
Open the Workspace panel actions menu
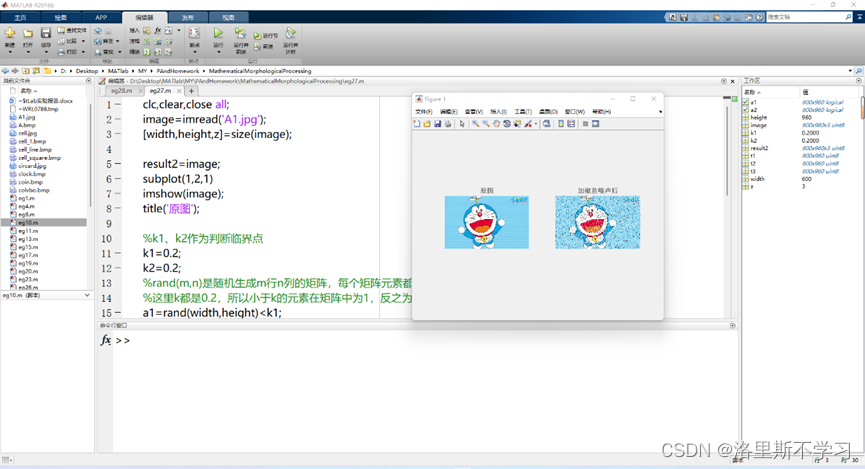coord(858,81)
